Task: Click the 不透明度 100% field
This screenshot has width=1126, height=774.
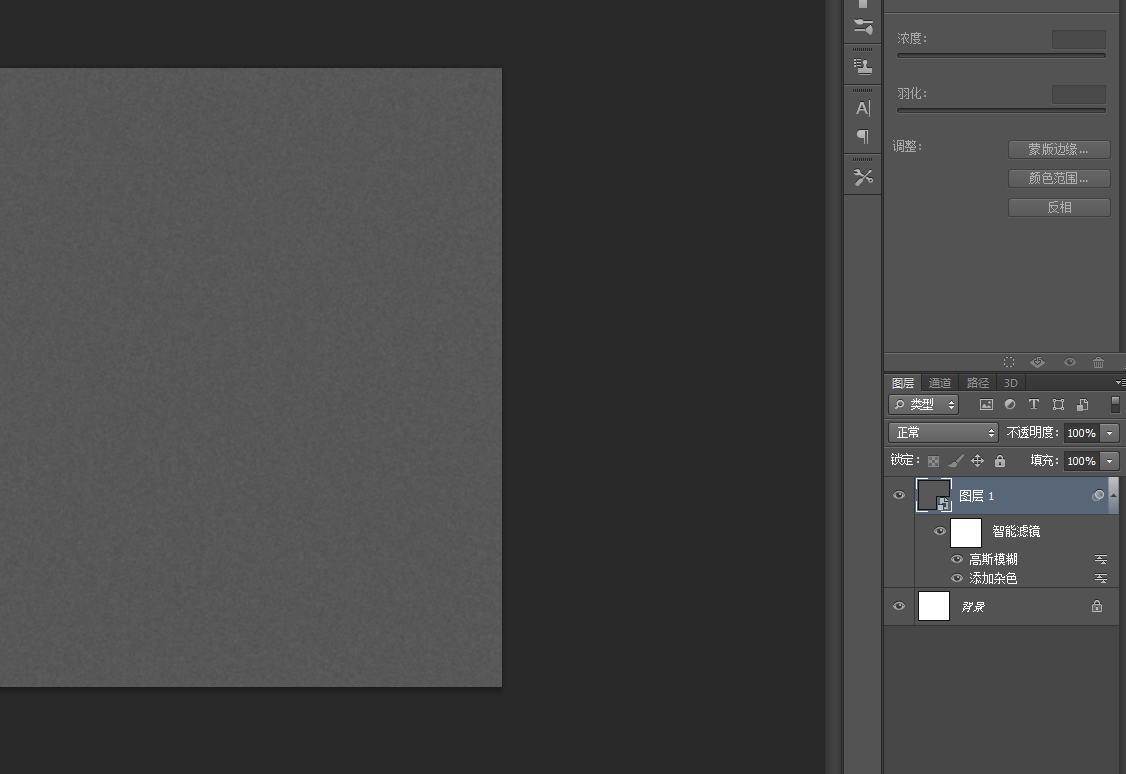Action: [x=1081, y=433]
